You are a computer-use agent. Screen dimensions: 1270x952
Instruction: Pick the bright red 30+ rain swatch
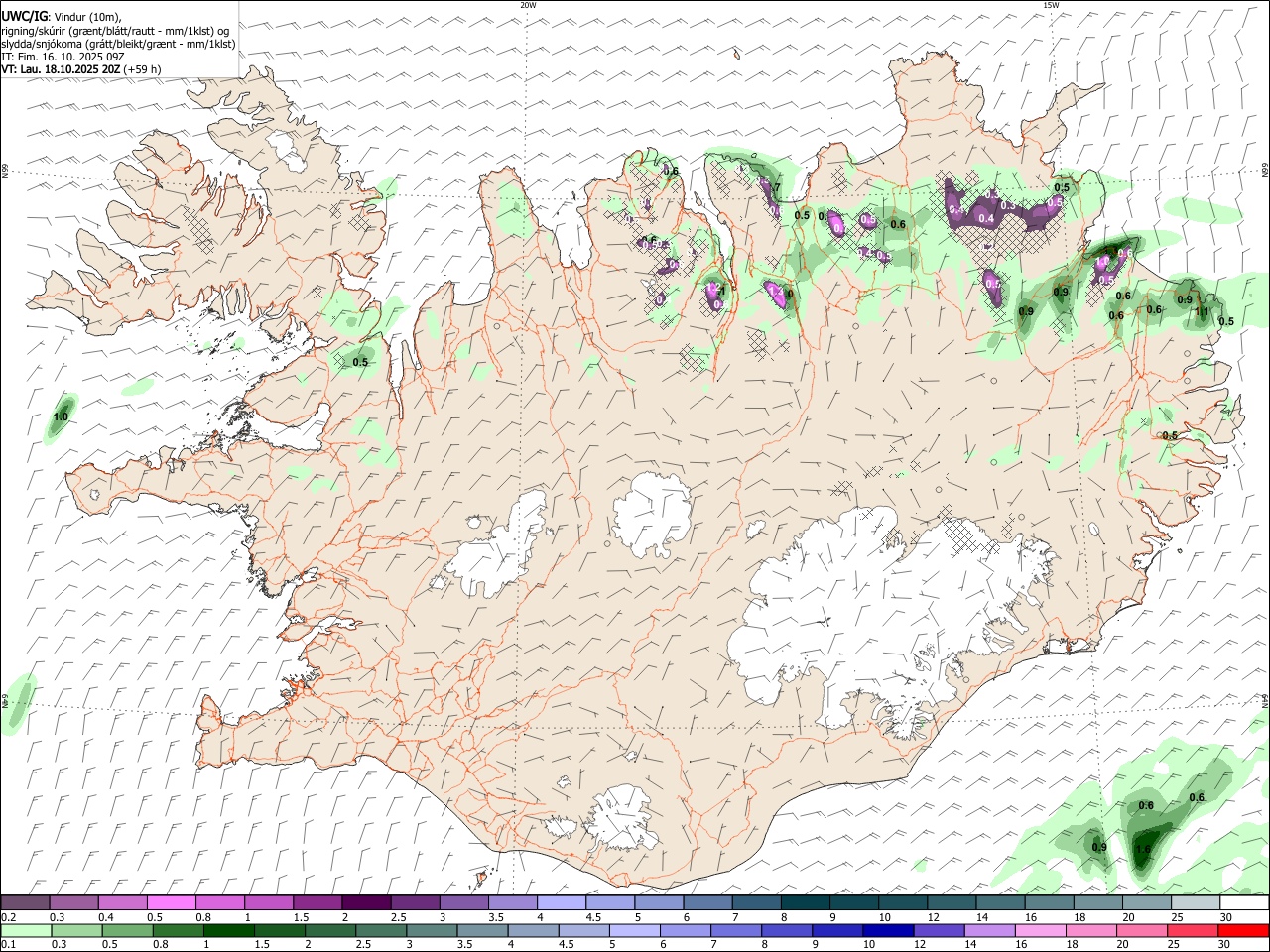coord(1243,930)
